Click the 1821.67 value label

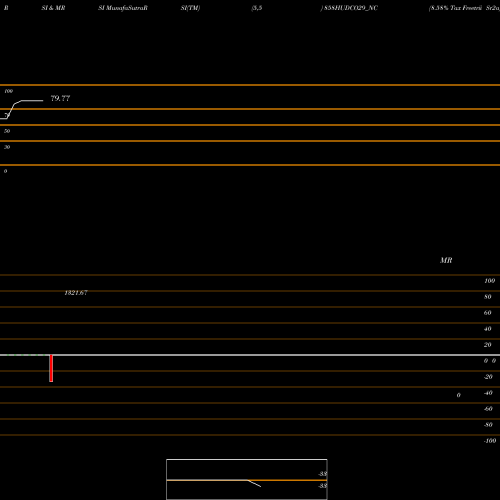(x=76, y=293)
